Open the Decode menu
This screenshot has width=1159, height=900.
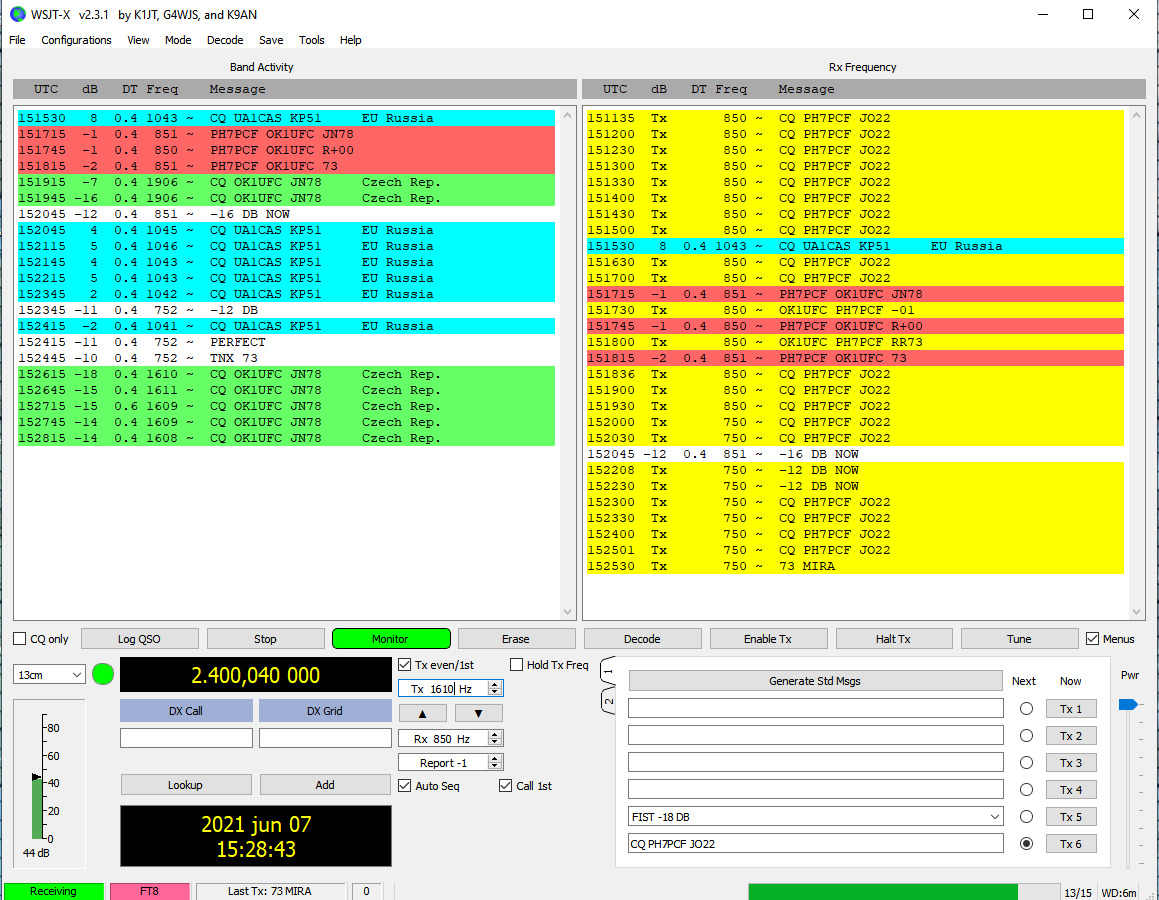(x=225, y=40)
